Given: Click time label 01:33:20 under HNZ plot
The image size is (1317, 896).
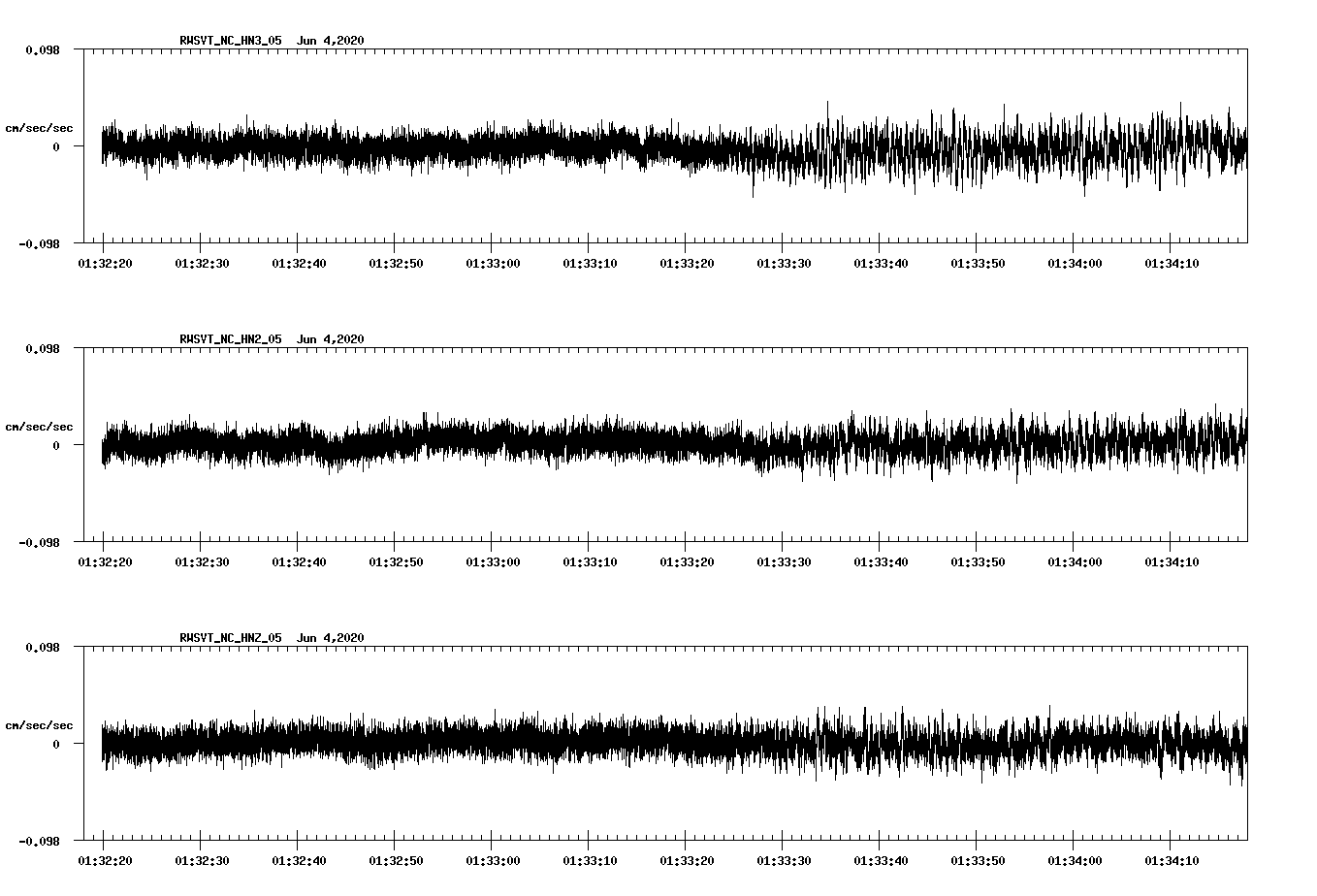Looking at the screenshot, I should pyautogui.click(x=687, y=861).
